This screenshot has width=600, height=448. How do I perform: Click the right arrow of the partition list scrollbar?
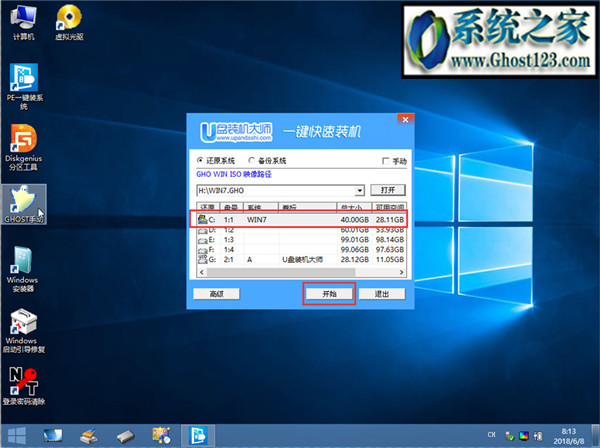401,272
